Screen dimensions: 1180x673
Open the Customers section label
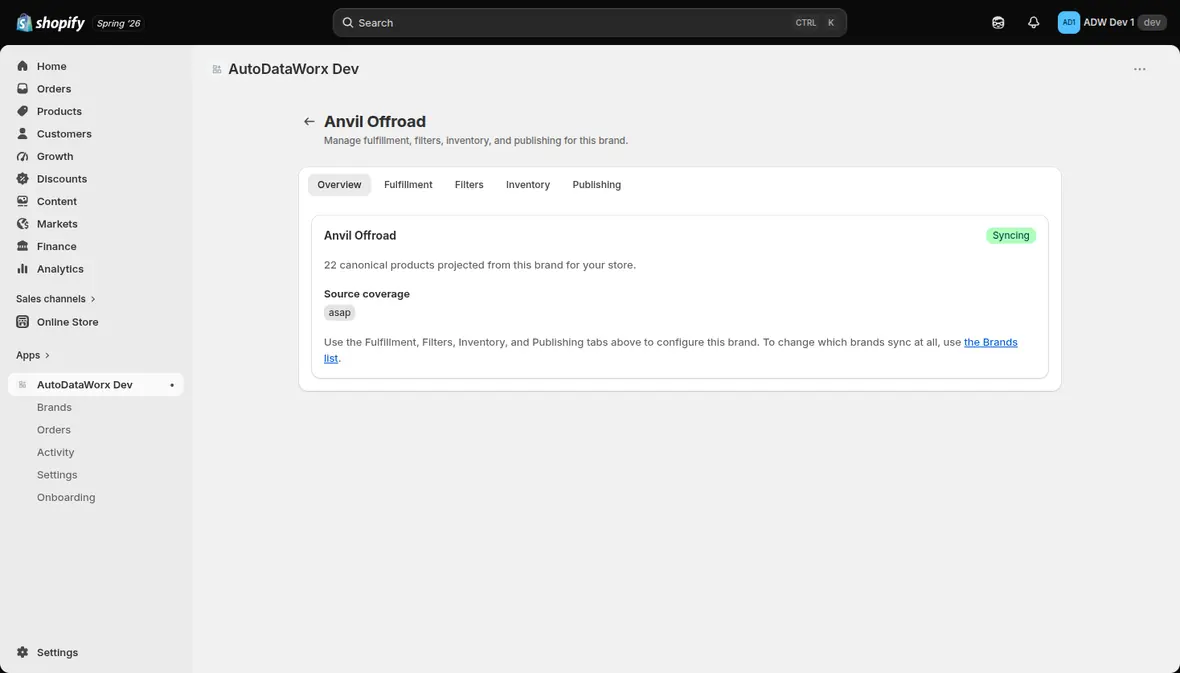tap(64, 134)
